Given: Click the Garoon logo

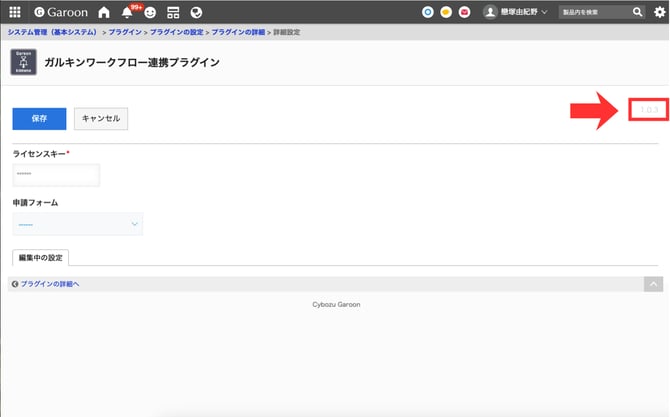Looking at the screenshot, I should (60, 12).
